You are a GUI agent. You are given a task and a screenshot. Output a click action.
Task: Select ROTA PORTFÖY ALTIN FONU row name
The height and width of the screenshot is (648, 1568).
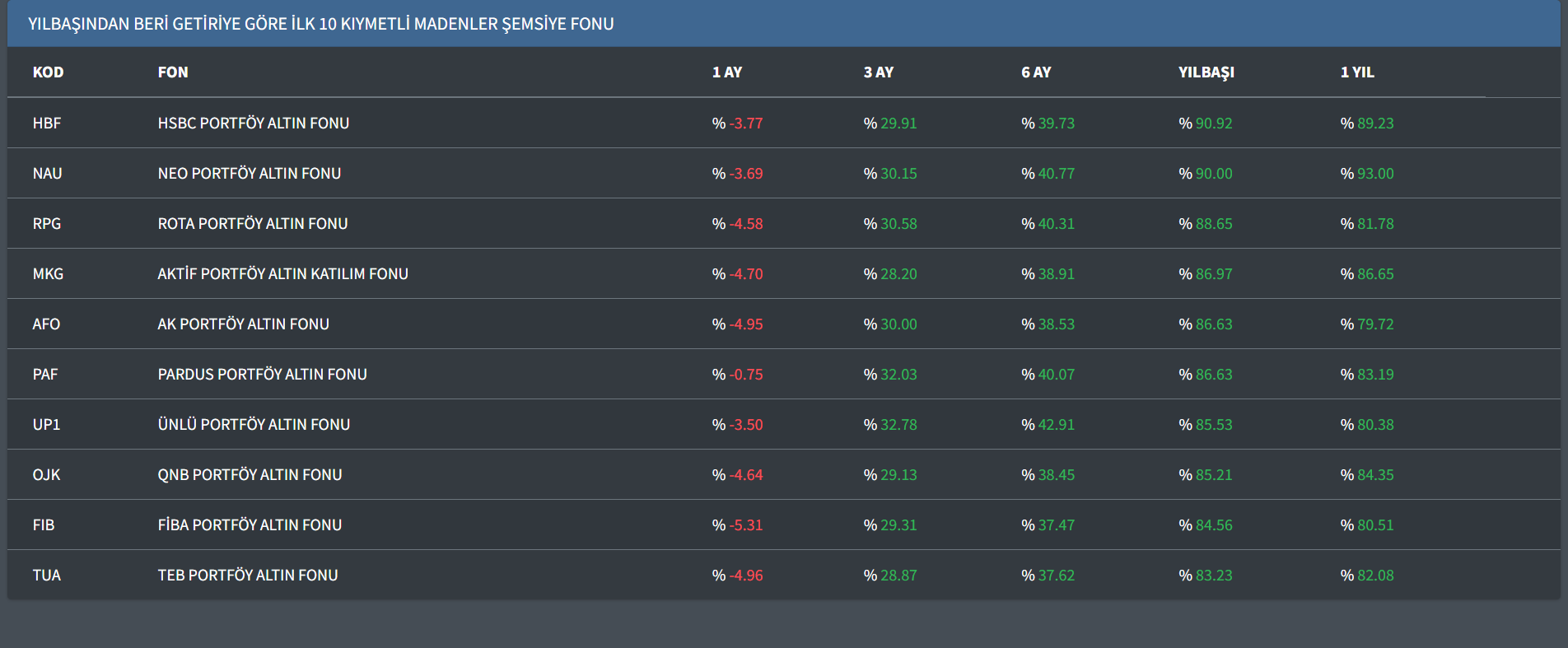tap(252, 224)
